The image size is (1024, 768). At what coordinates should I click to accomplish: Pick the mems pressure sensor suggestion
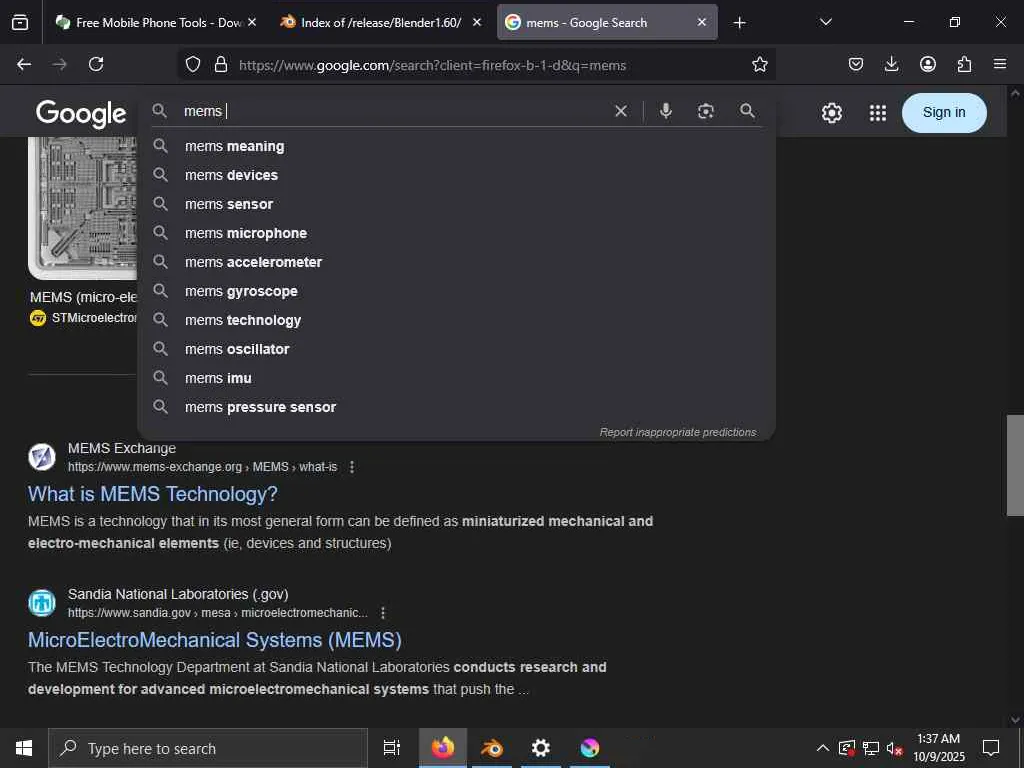point(456,407)
